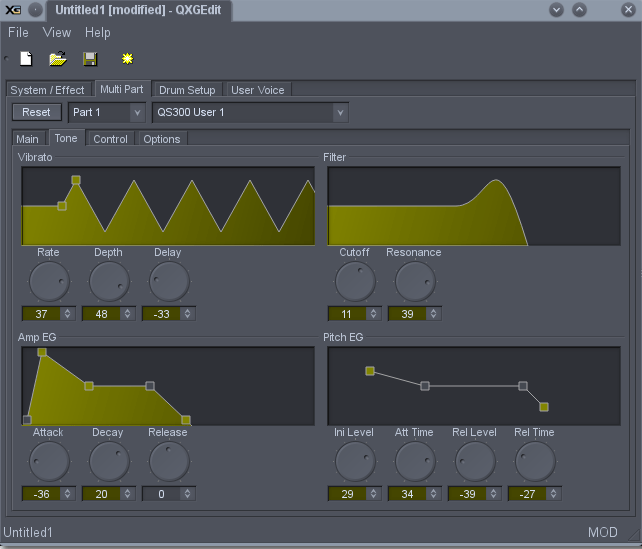Click the yellow star randomize icon
Image resolution: width=642 pixels, height=549 pixels.
point(127,59)
